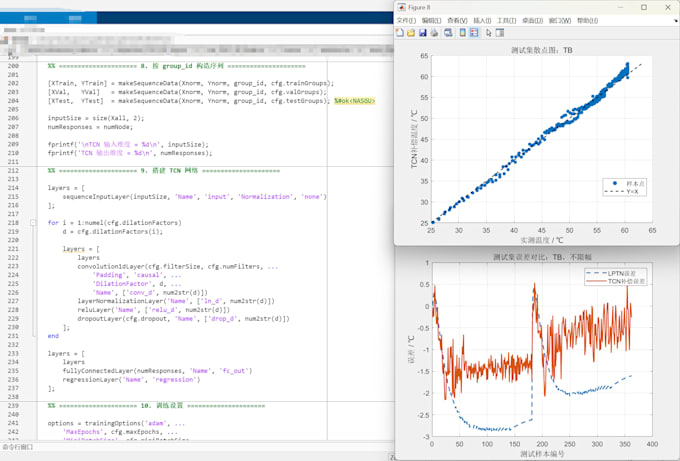The image size is (680, 461).
Task: Click the 命令行窗口 panel label at the bottom
Action: click(x=18, y=447)
